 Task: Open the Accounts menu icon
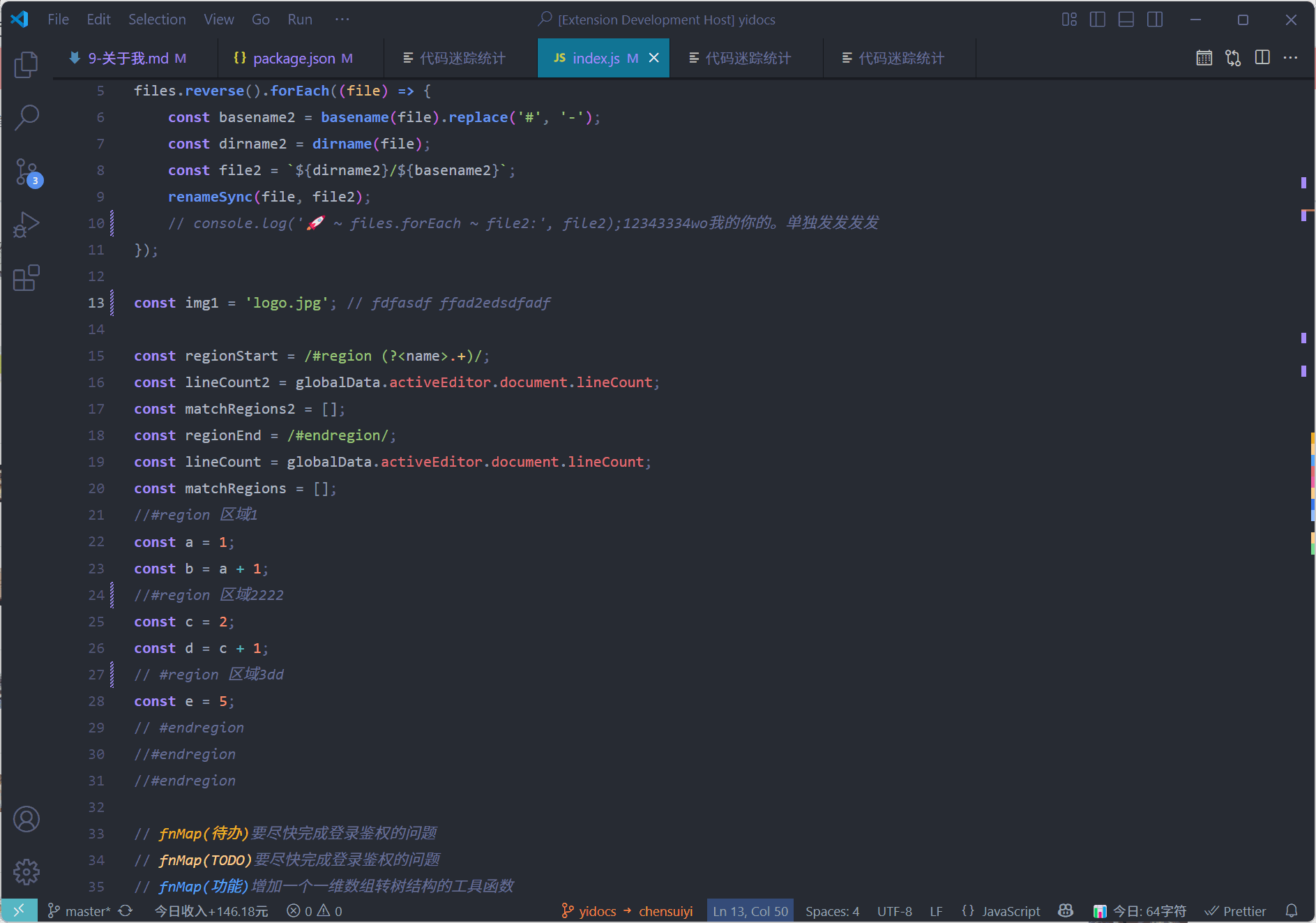pyautogui.click(x=27, y=819)
